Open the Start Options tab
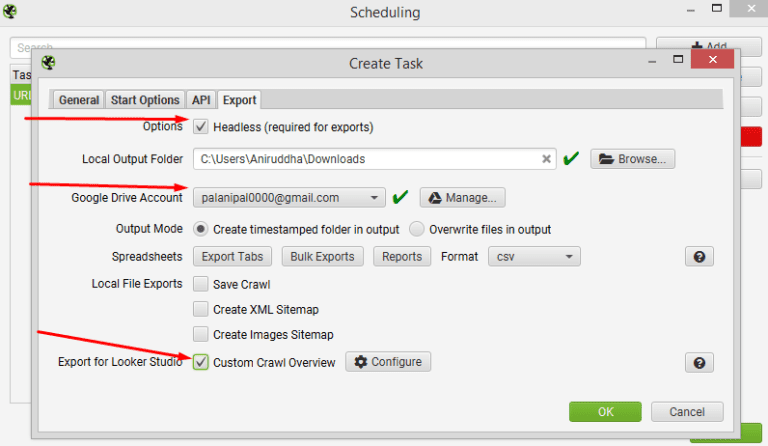The width and height of the screenshot is (768, 446). point(145,100)
